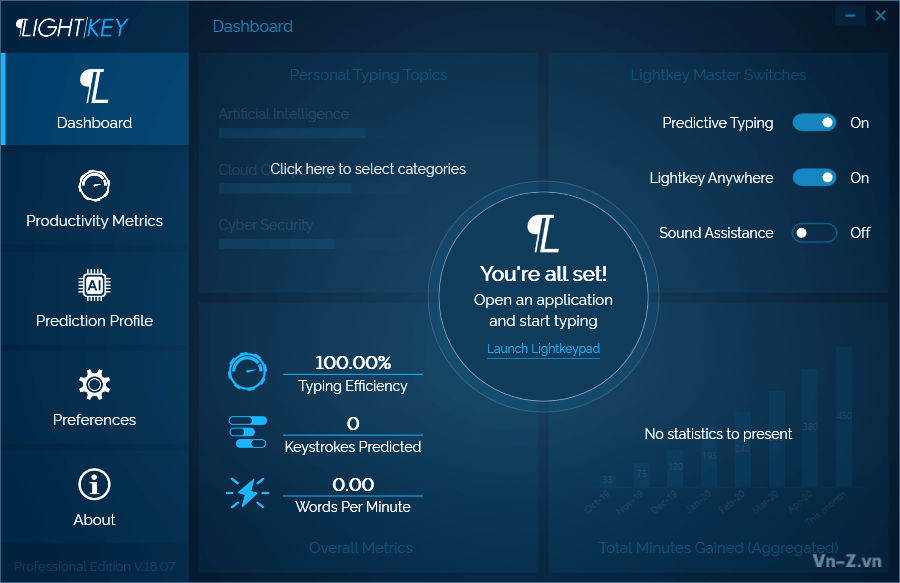Go to the Productivity Metrics label in the sidebar
Screen dimensions: 900x583
click(x=94, y=221)
